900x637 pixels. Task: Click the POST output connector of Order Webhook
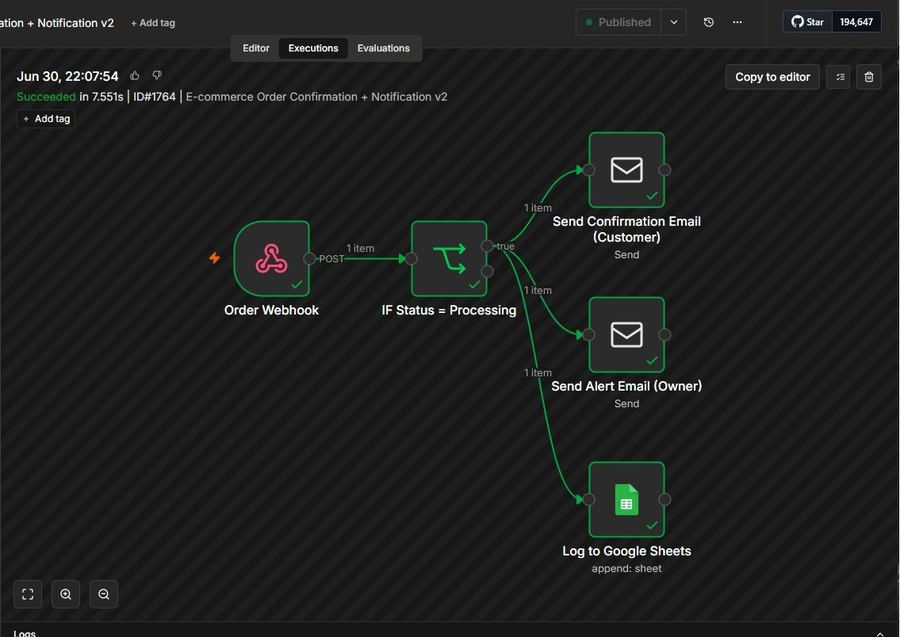click(x=309, y=258)
